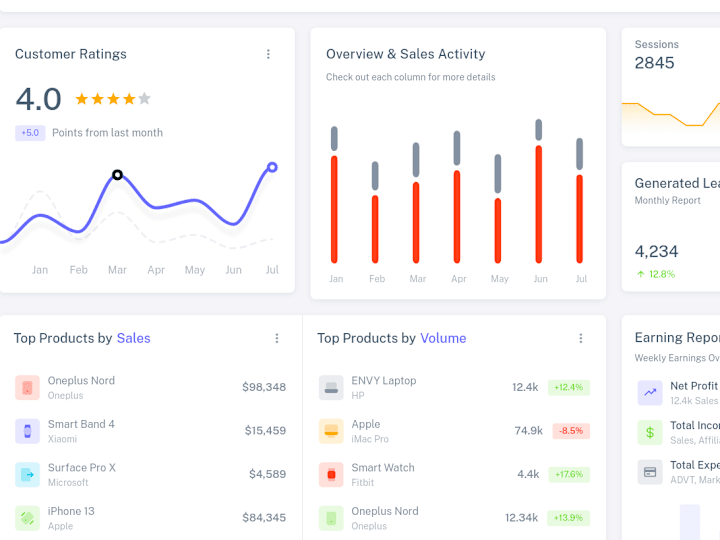
Task: Click the Sessions 2845 count
Action: point(654,63)
